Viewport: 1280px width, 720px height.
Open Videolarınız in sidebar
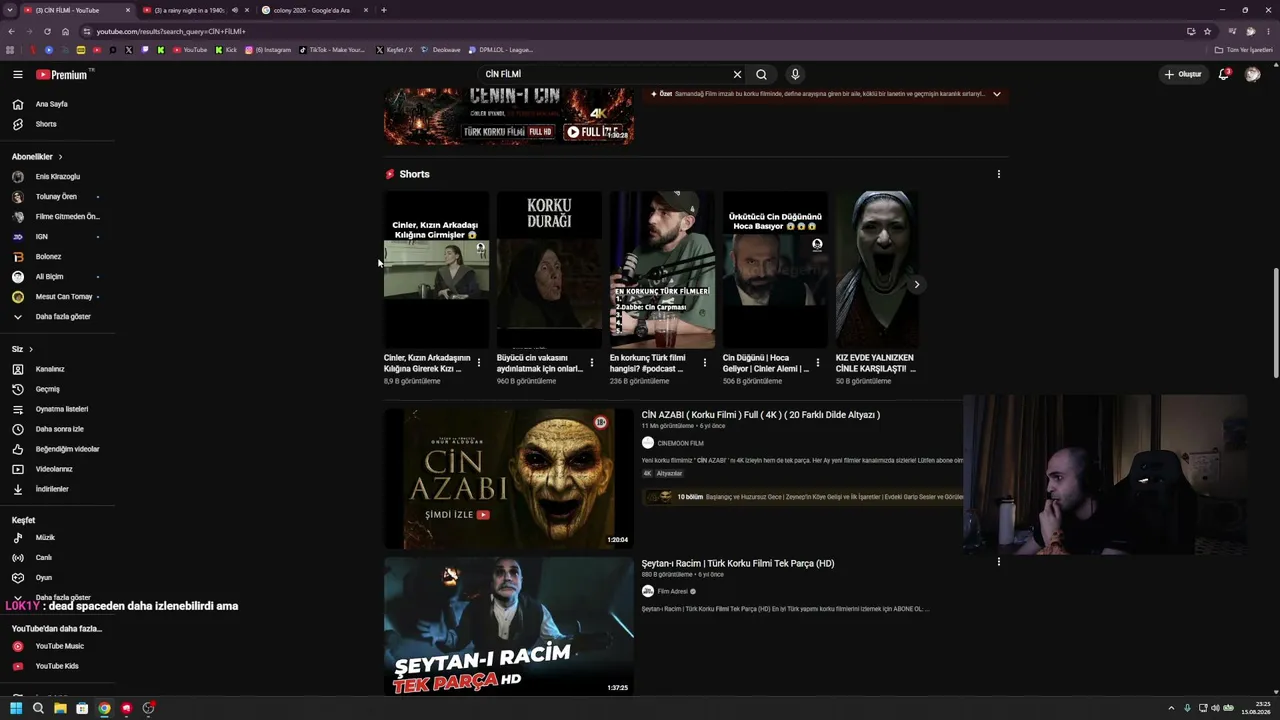[x=56, y=469]
